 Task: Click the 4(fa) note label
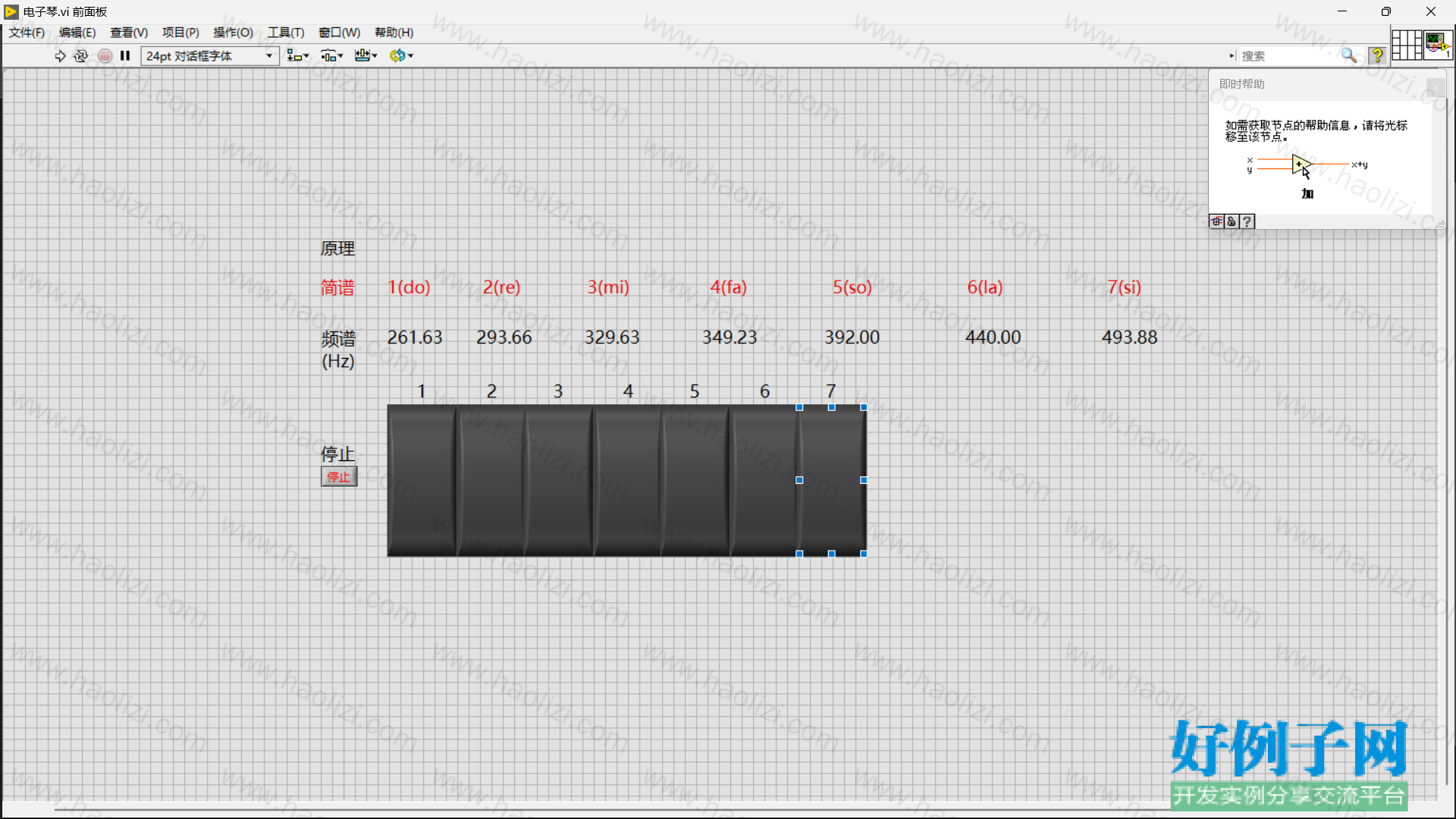[728, 287]
